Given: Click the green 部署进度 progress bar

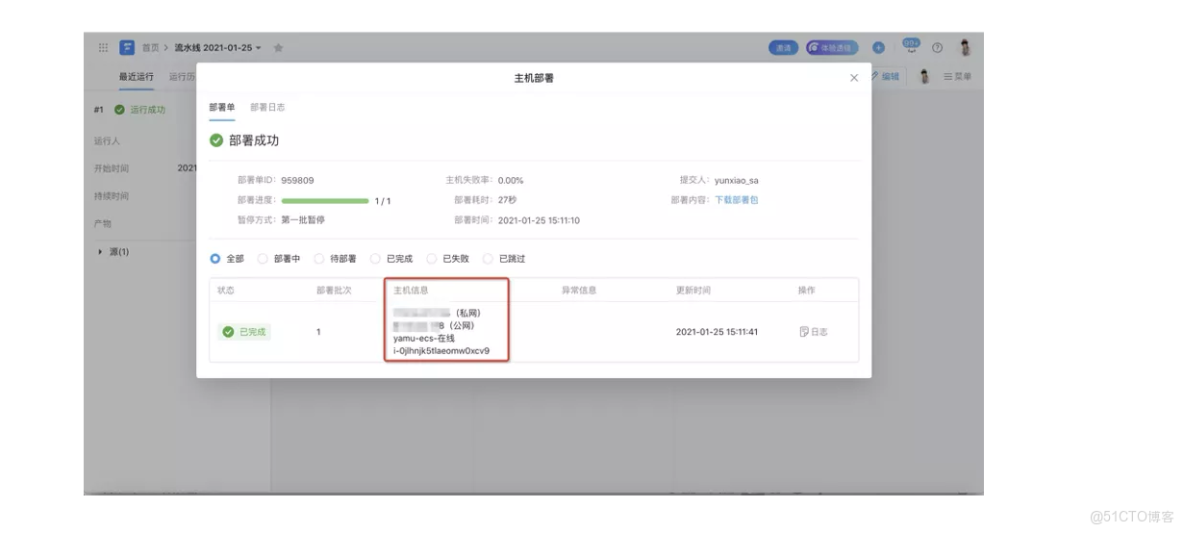Looking at the screenshot, I should click(325, 201).
